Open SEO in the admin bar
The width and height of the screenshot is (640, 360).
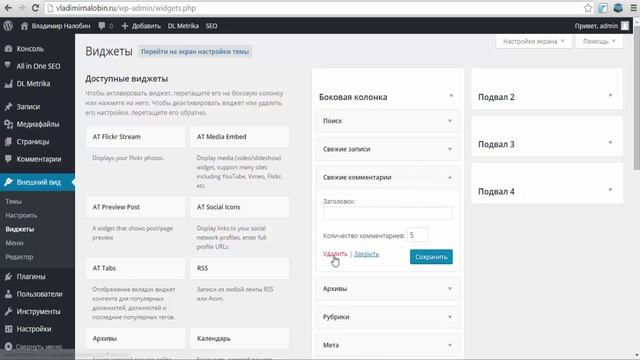pyautogui.click(x=211, y=26)
